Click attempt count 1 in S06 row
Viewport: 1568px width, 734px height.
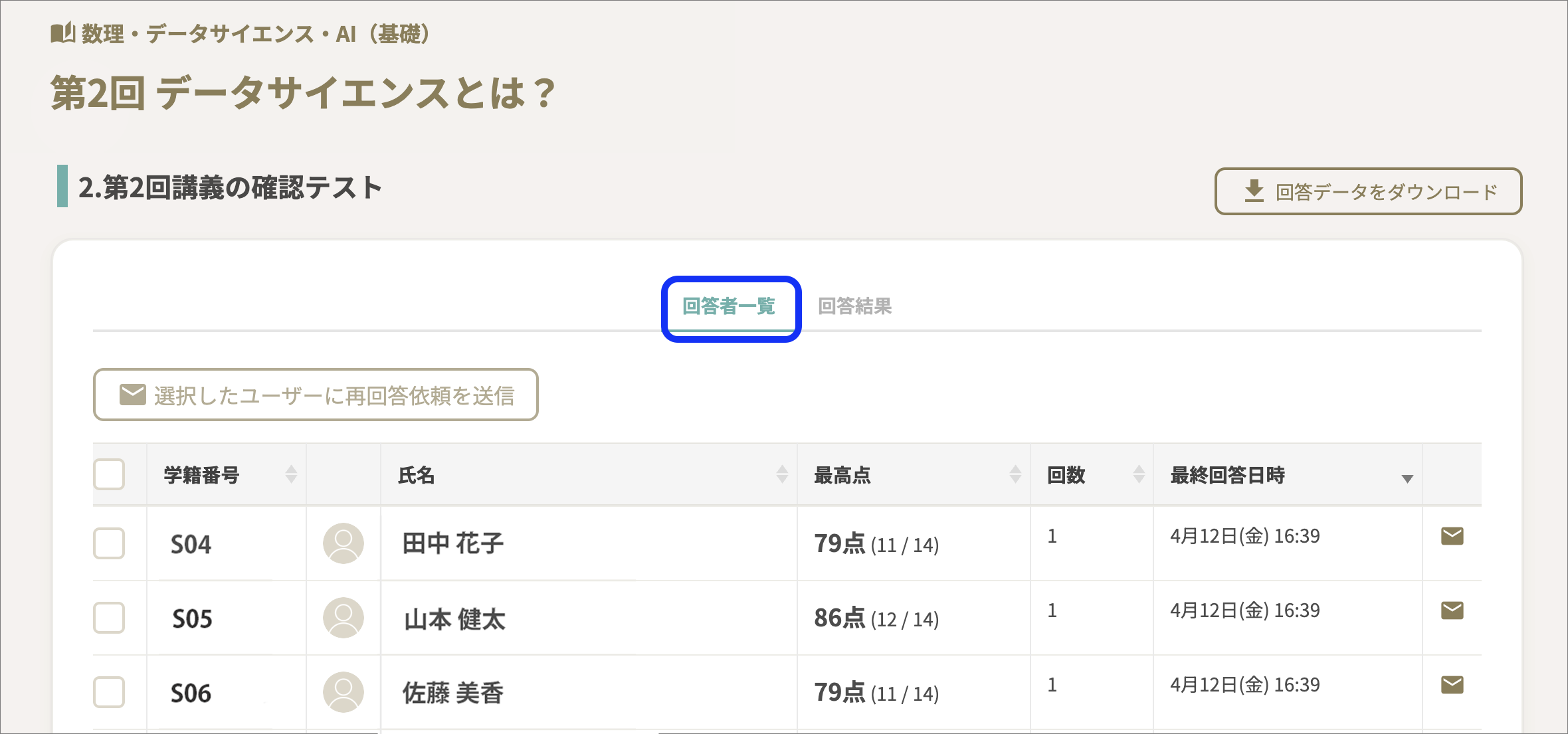[x=1052, y=685]
